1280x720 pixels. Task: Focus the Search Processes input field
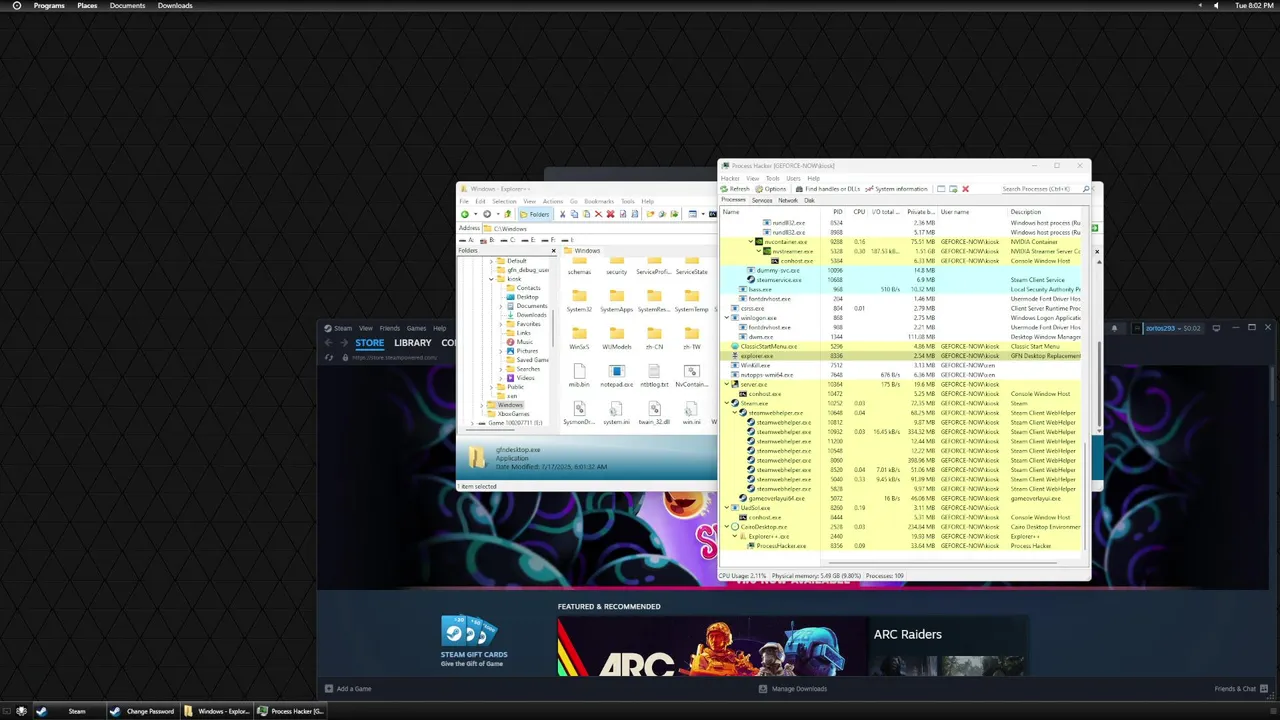click(x=1040, y=189)
